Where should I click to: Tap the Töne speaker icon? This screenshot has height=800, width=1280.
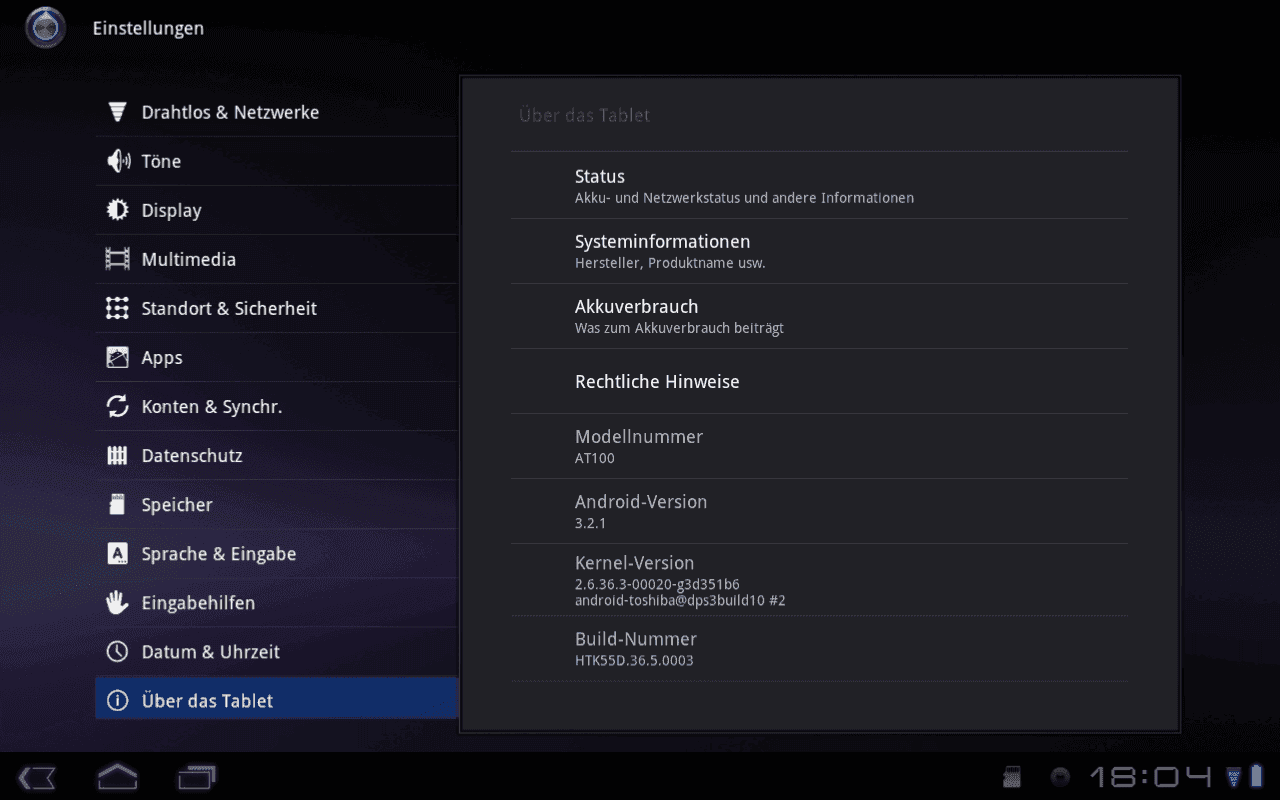[x=118, y=161]
